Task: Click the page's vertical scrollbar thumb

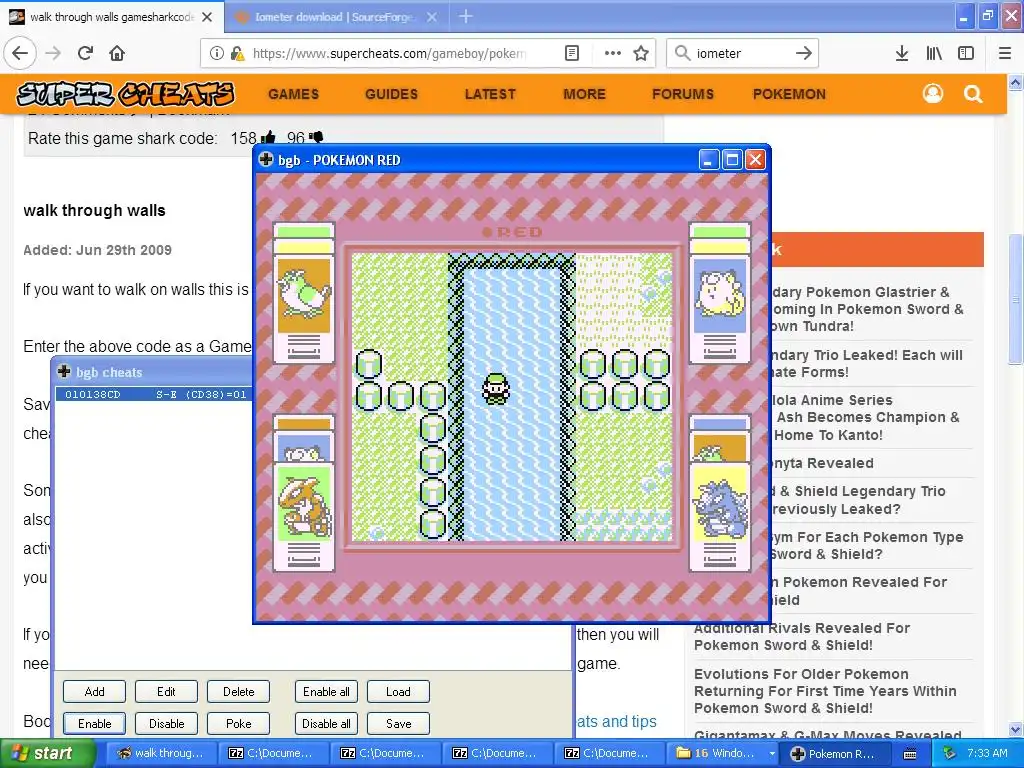Action: click(1015, 298)
